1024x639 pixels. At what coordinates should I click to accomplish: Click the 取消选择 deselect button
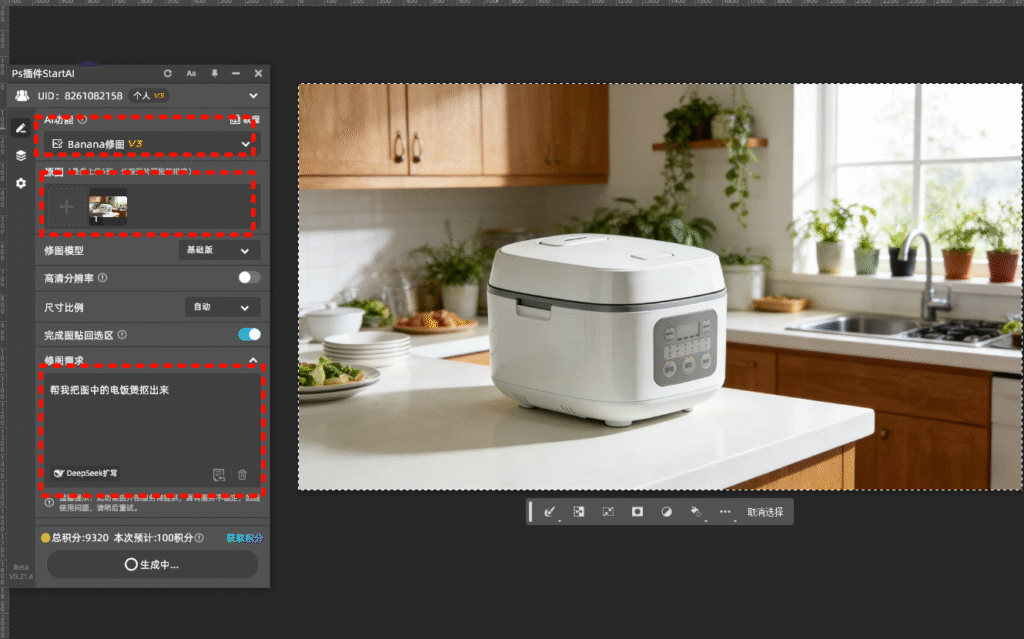(765, 512)
